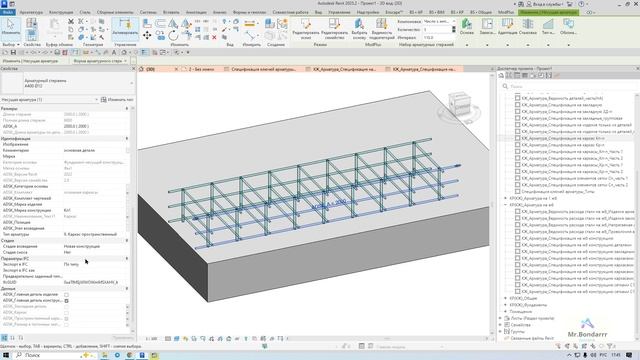The width and height of the screenshot is (640, 360).
Task: Select the Связанные файлы Revit tree item
Action: click(x=532, y=338)
